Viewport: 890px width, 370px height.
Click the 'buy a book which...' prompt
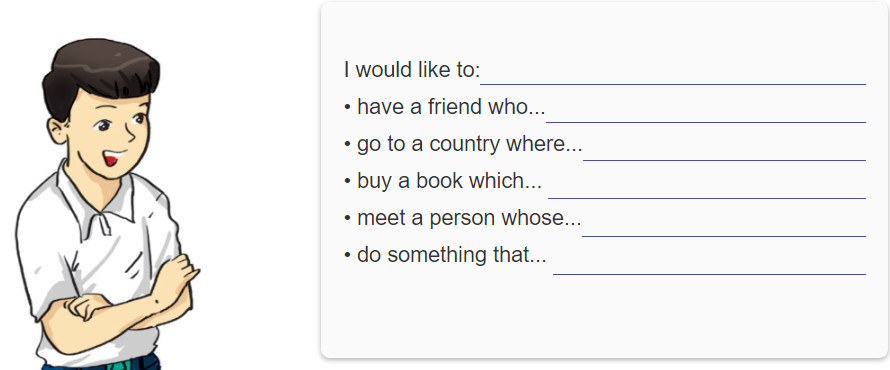450,181
